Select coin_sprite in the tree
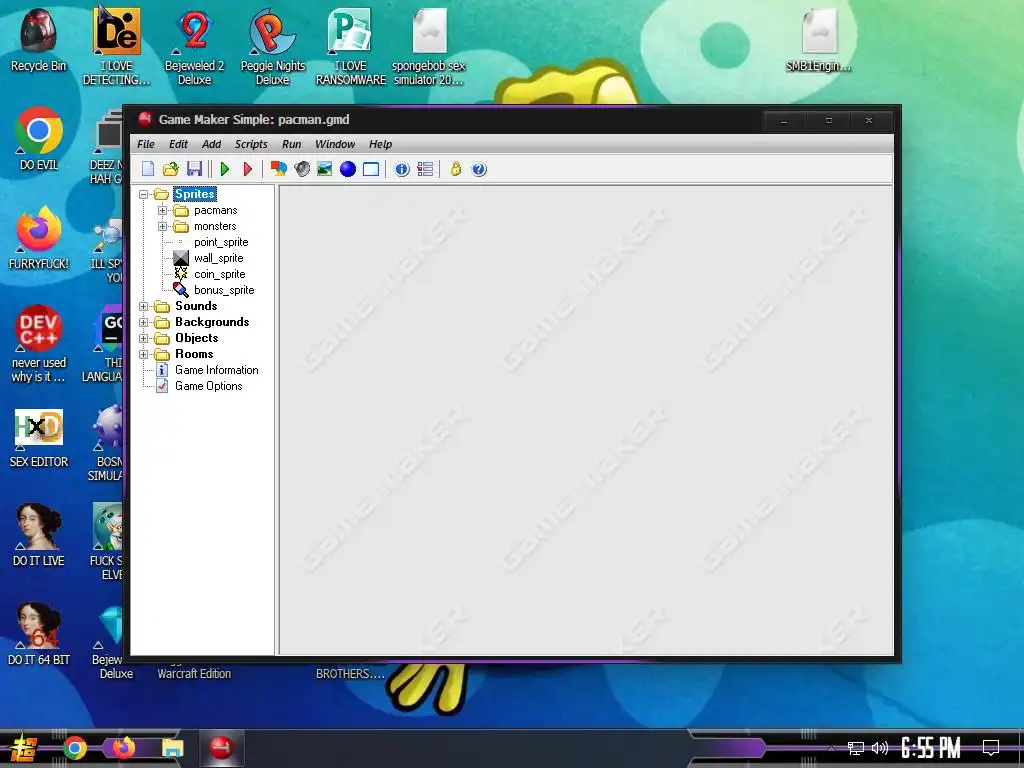This screenshot has height=768, width=1024. click(x=219, y=274)
